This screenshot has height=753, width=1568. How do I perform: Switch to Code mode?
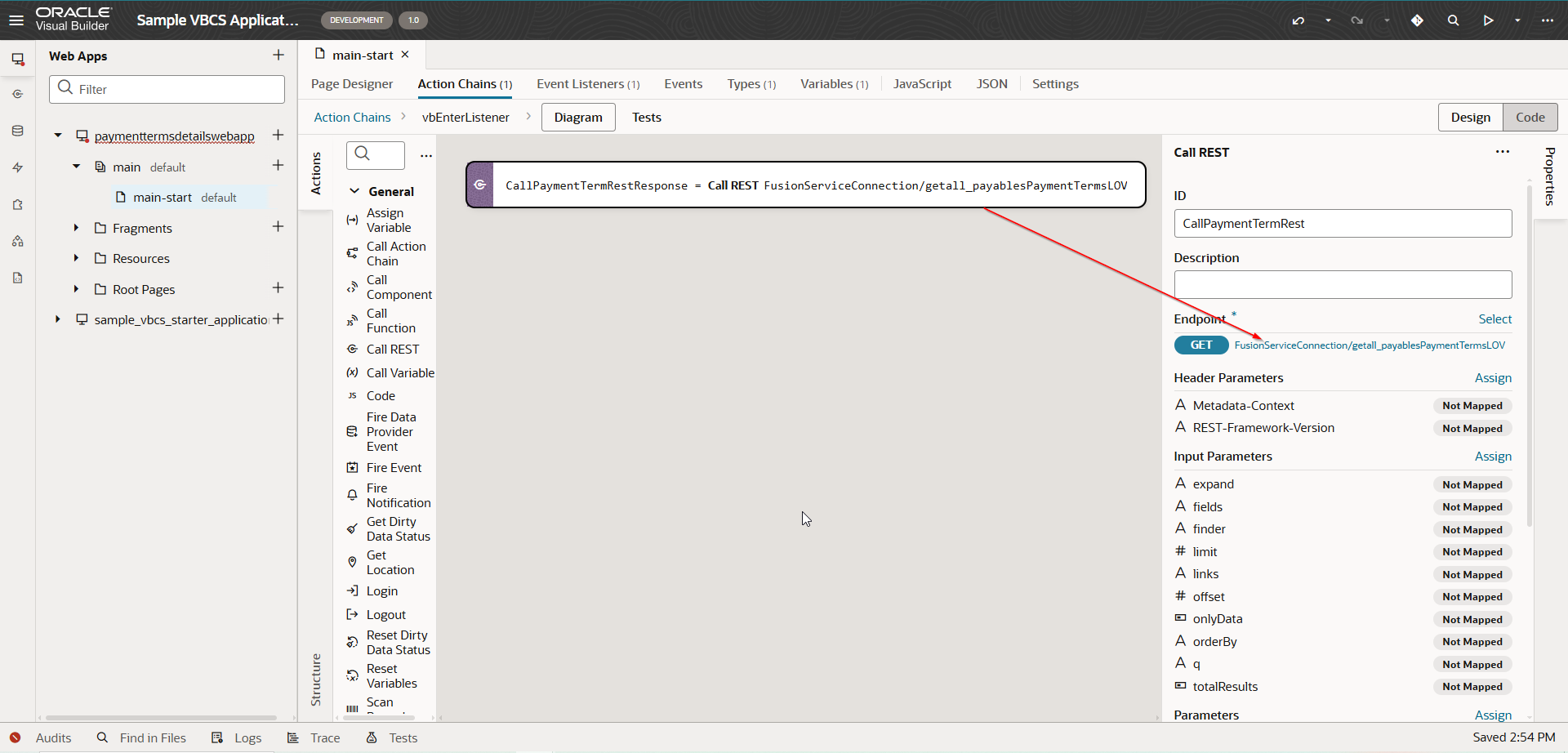tap(1530, 118)
